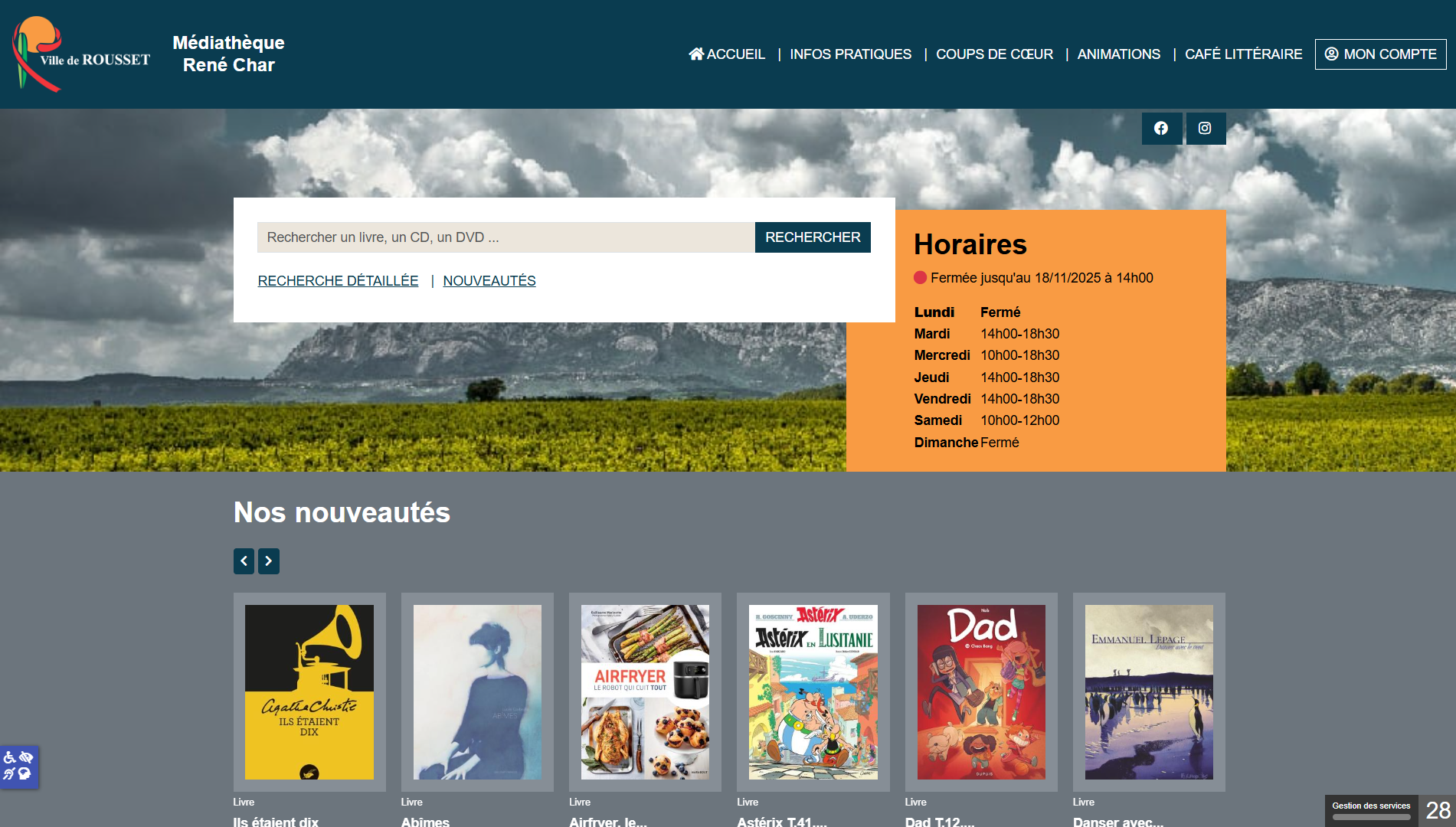This screenshot has width=1456, height=827.
Task: Show next new arrivals with right arrow
Action: click(269, 561)
